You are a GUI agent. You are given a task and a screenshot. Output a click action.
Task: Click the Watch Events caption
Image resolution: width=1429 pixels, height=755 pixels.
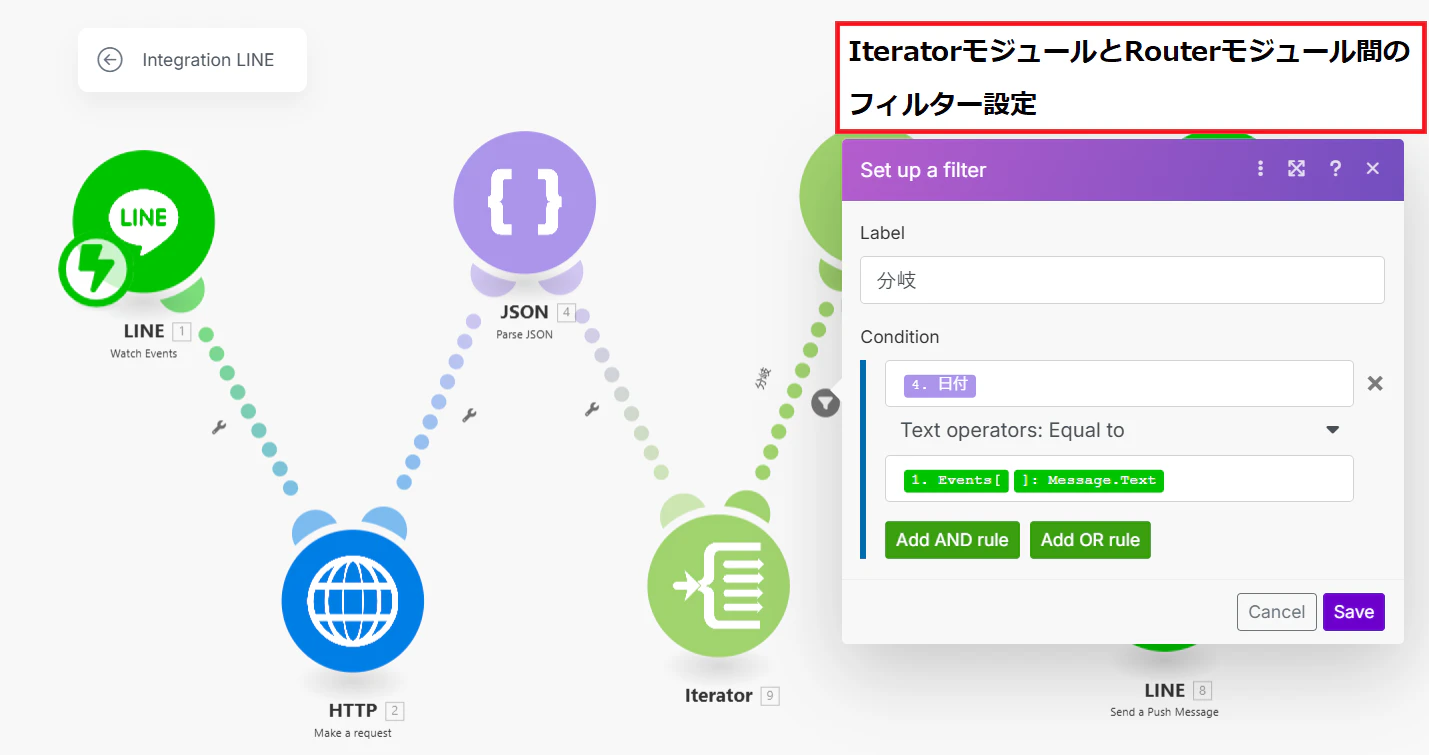pos(143,353)
